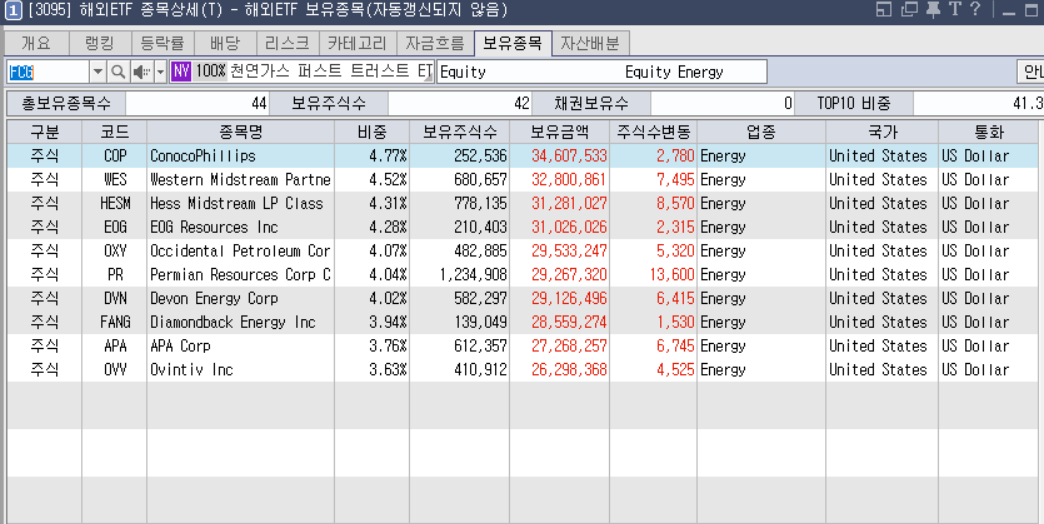This screenshot has width=1044, height=524.
Task: Click the T font size icon
Action: pyautogui.click(x=955, y=9)
